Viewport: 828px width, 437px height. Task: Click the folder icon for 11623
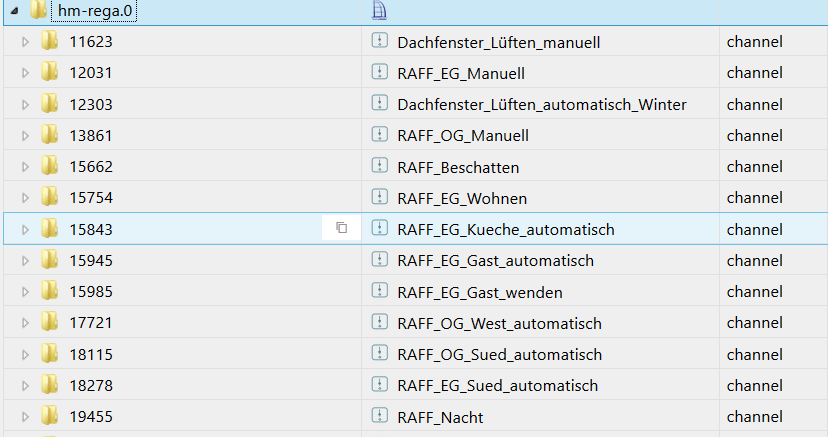click(49, 42)
